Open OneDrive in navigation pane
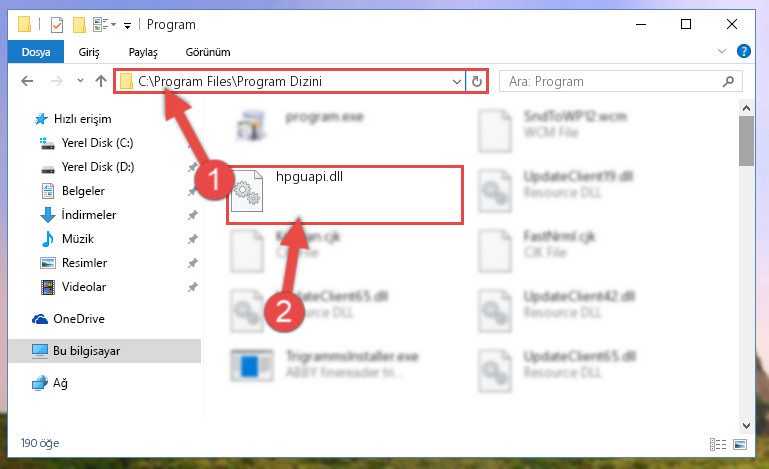Screen dimensions: 769x469 [x=78, y=319]
